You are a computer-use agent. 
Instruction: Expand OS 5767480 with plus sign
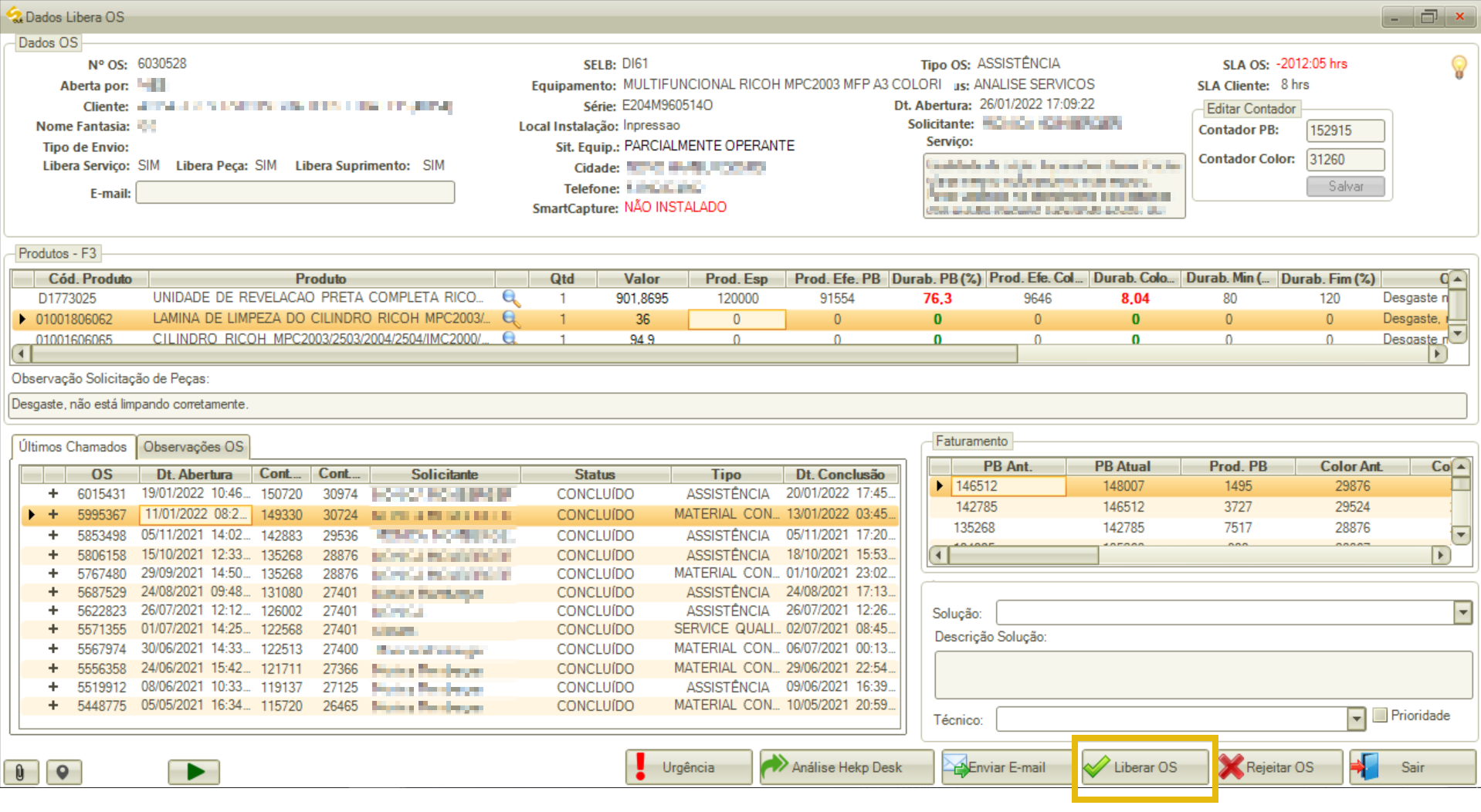click(x=53, y=573)
